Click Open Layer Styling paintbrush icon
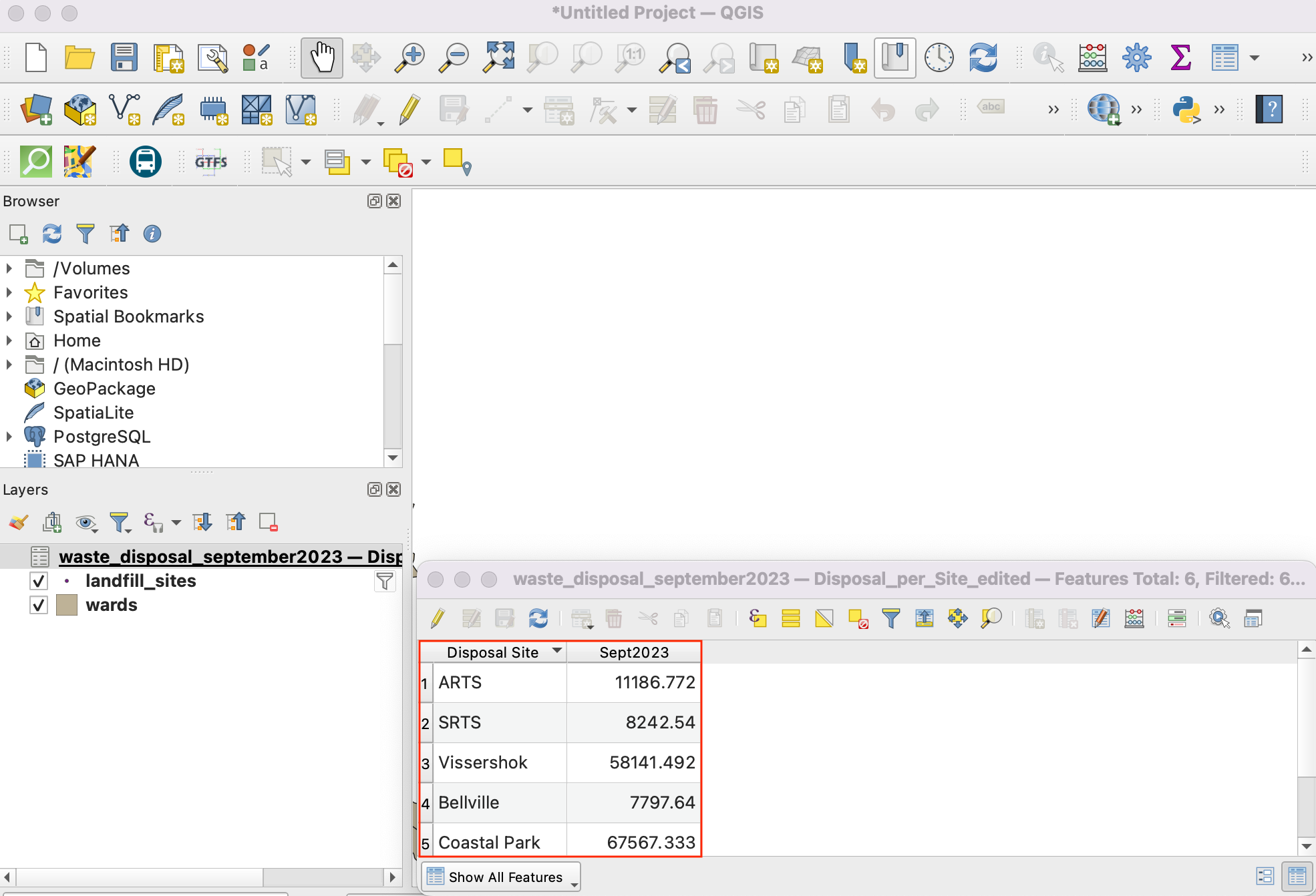This screenshot has height=896, width=1316. click(19, 522)
